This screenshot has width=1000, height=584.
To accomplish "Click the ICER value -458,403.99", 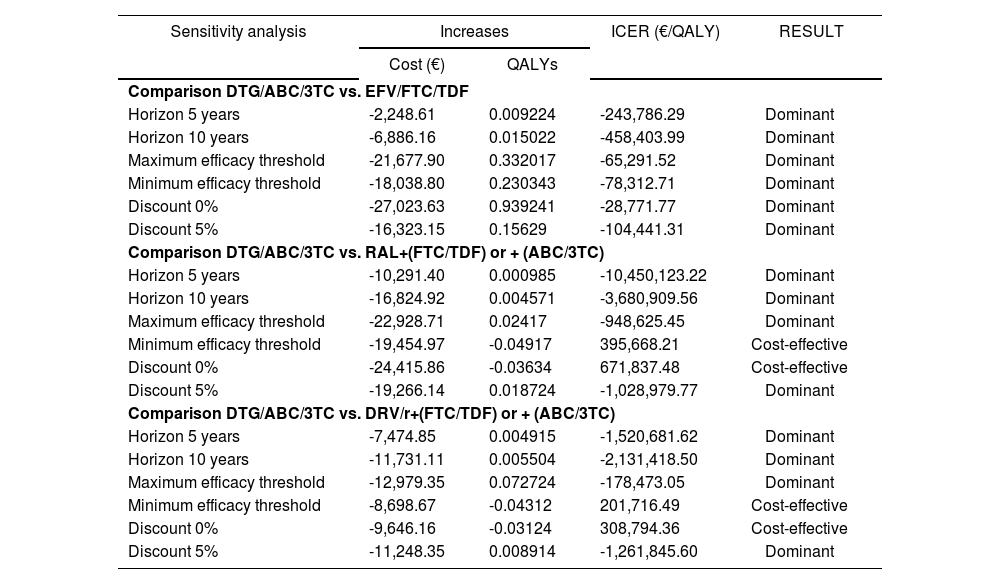I will (x=644, y=138).
